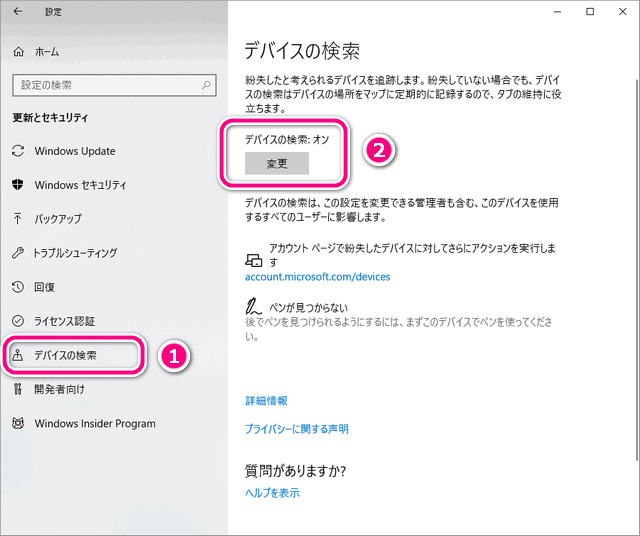Viewport: 640px width, 536px height.
Task: Click the devices icon beside account text
Action: pos(253,260)
